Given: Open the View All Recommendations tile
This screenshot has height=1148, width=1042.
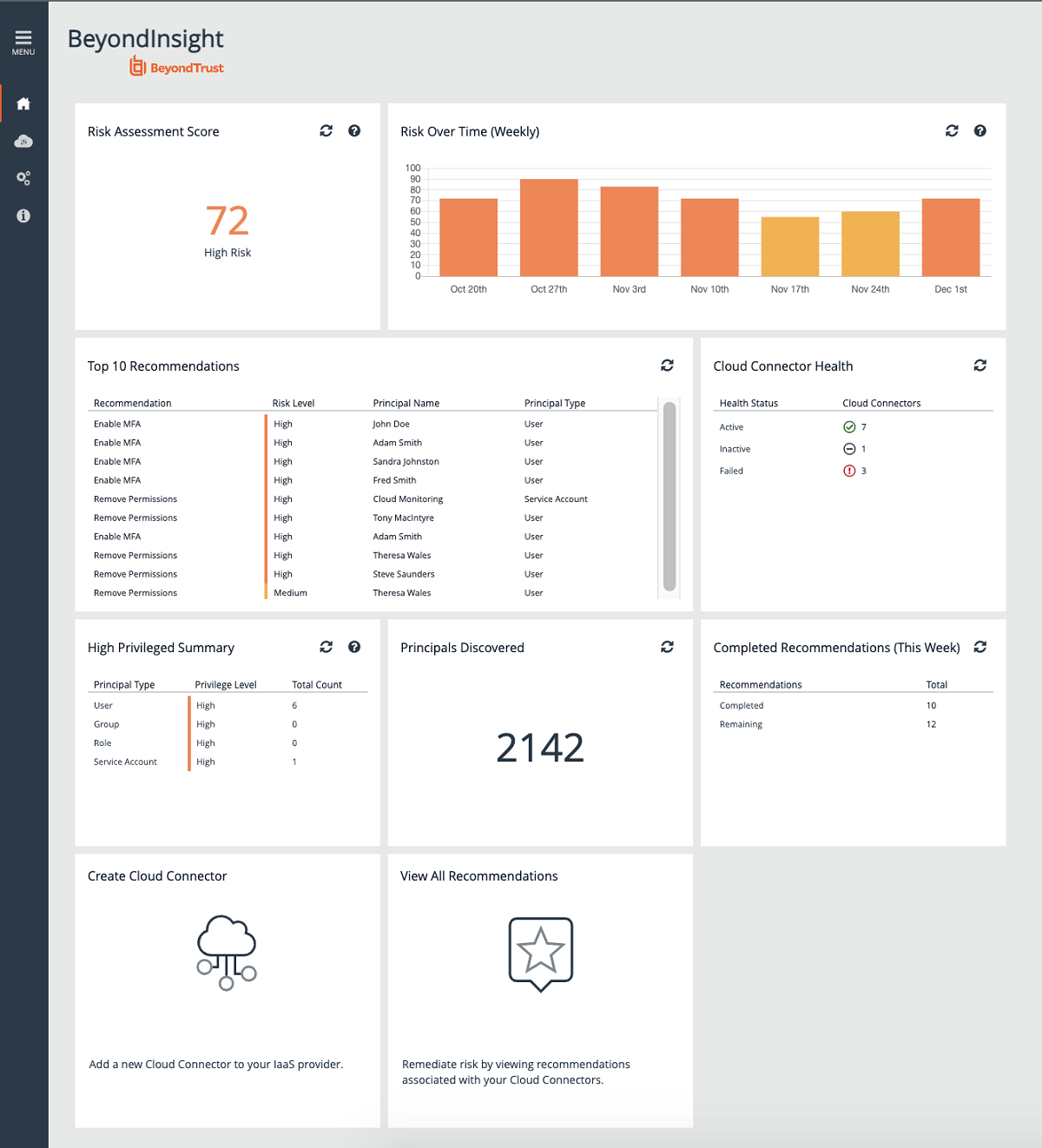Looking at the screenshot, I should pyautogui.click(x=540, y=953).
